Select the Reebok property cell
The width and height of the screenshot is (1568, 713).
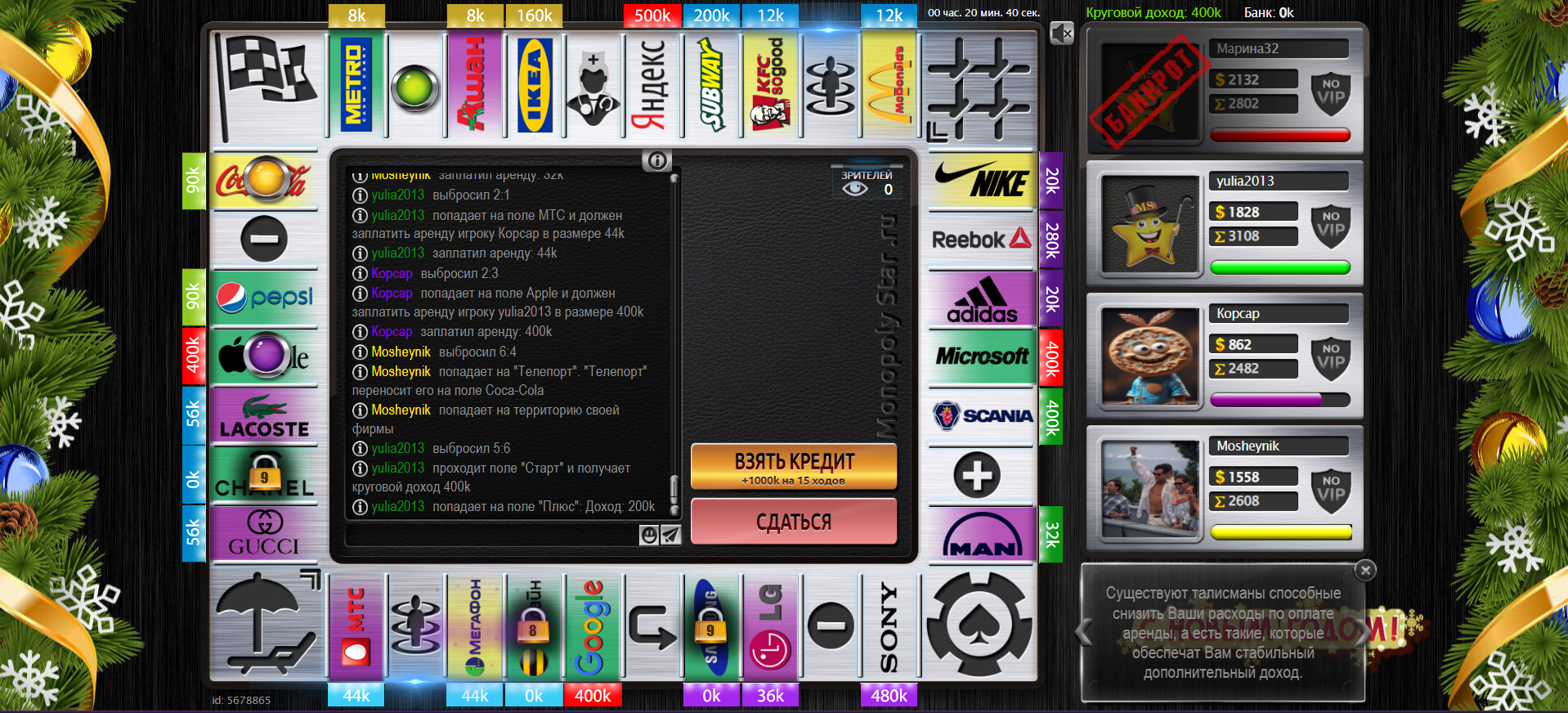click(x=981, y=240)
